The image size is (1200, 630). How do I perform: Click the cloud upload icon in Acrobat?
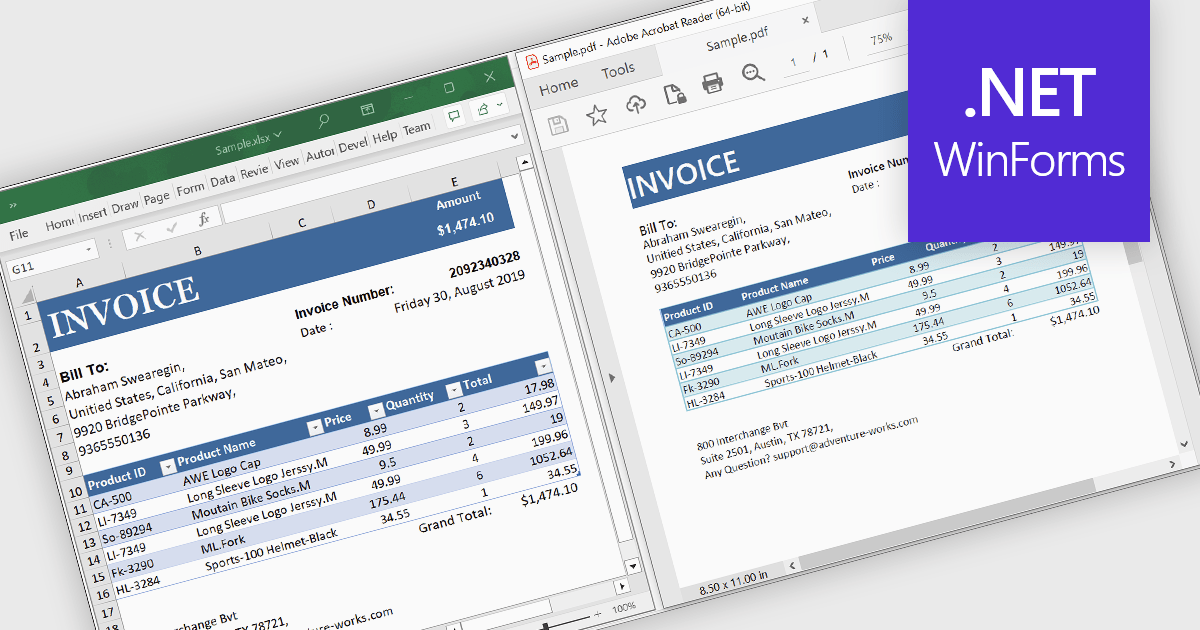click(636, 103)
